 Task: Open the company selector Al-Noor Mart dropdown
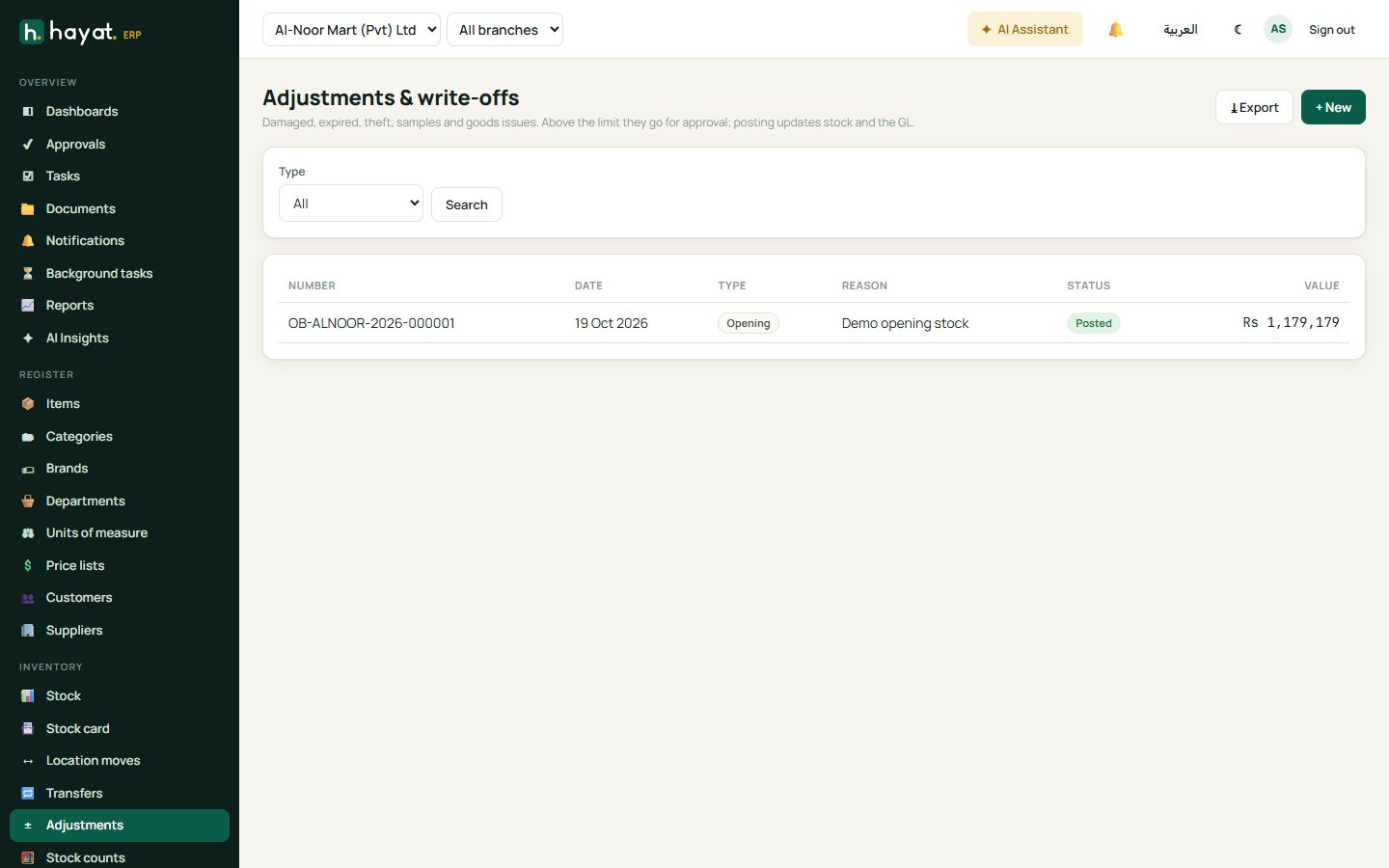click(x=351, y=30)
